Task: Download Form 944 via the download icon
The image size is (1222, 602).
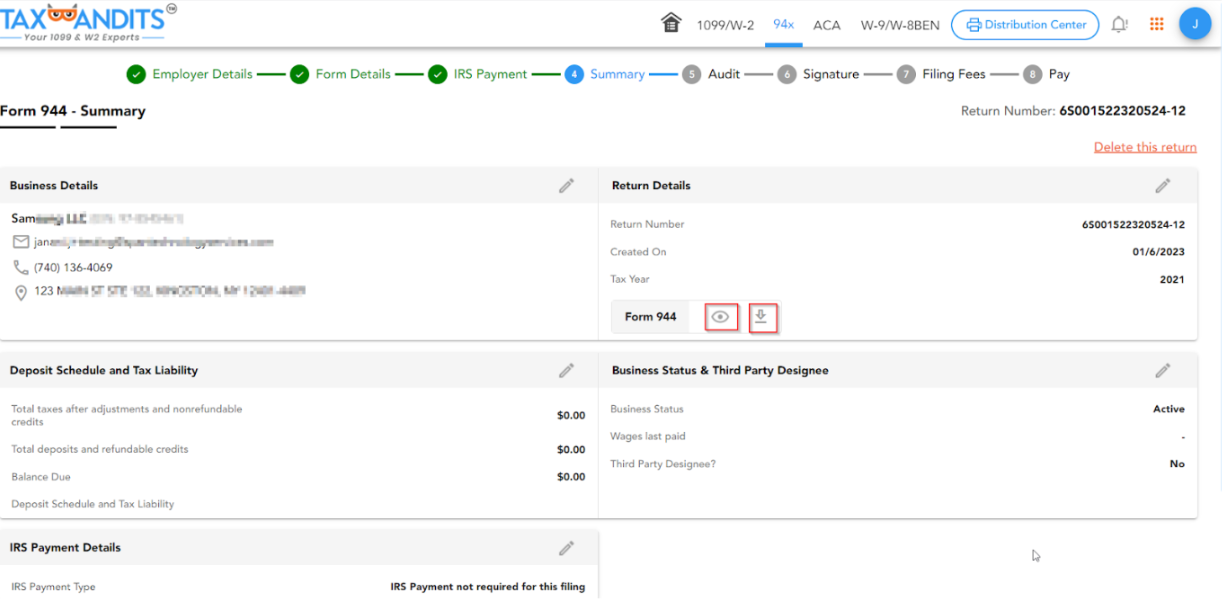Action: pyautogui.click(x=763, y=316)
